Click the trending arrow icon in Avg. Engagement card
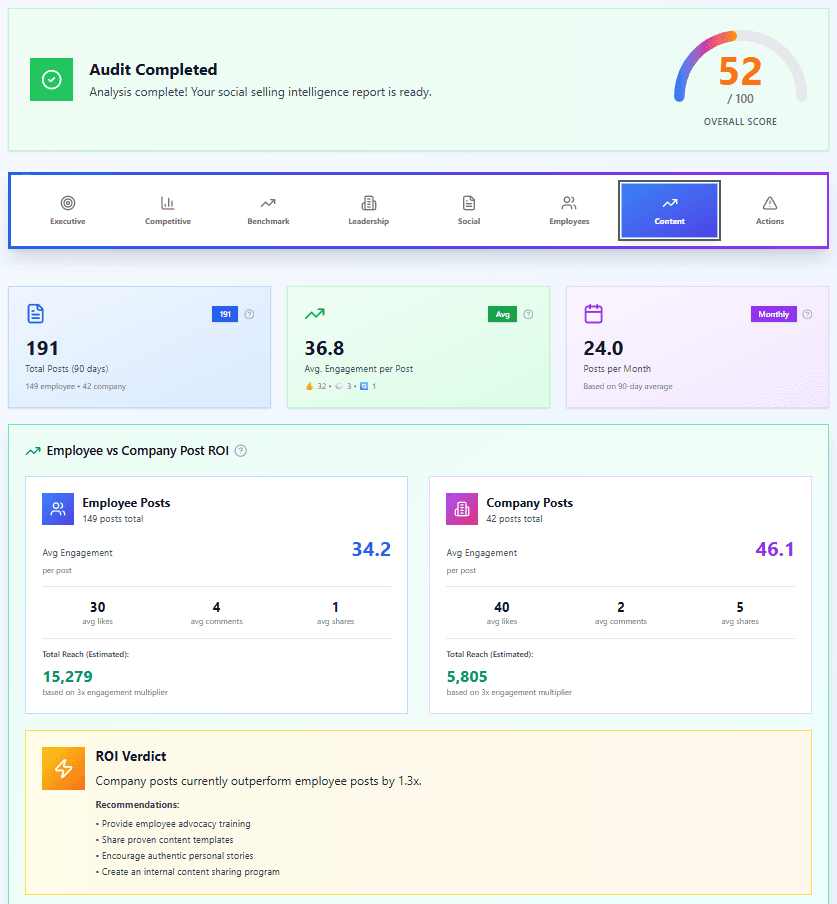 [315, 314]
